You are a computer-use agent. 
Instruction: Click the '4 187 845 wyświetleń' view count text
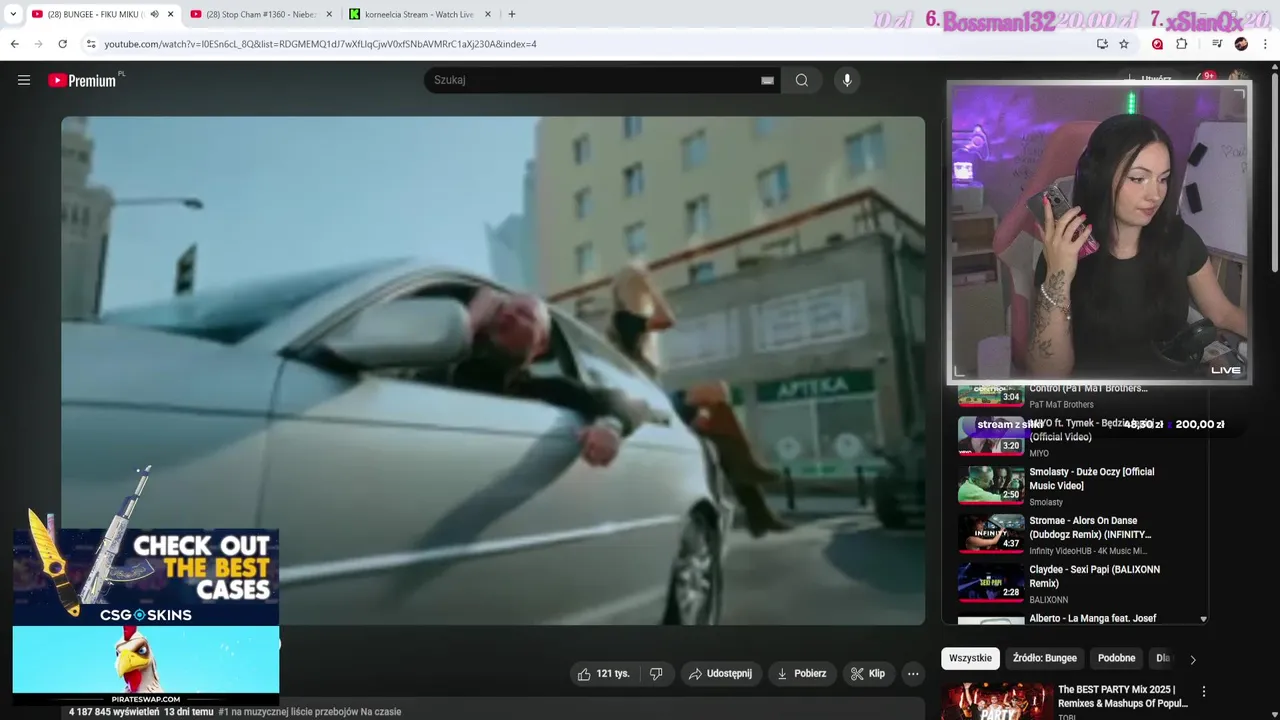[114, 712]
